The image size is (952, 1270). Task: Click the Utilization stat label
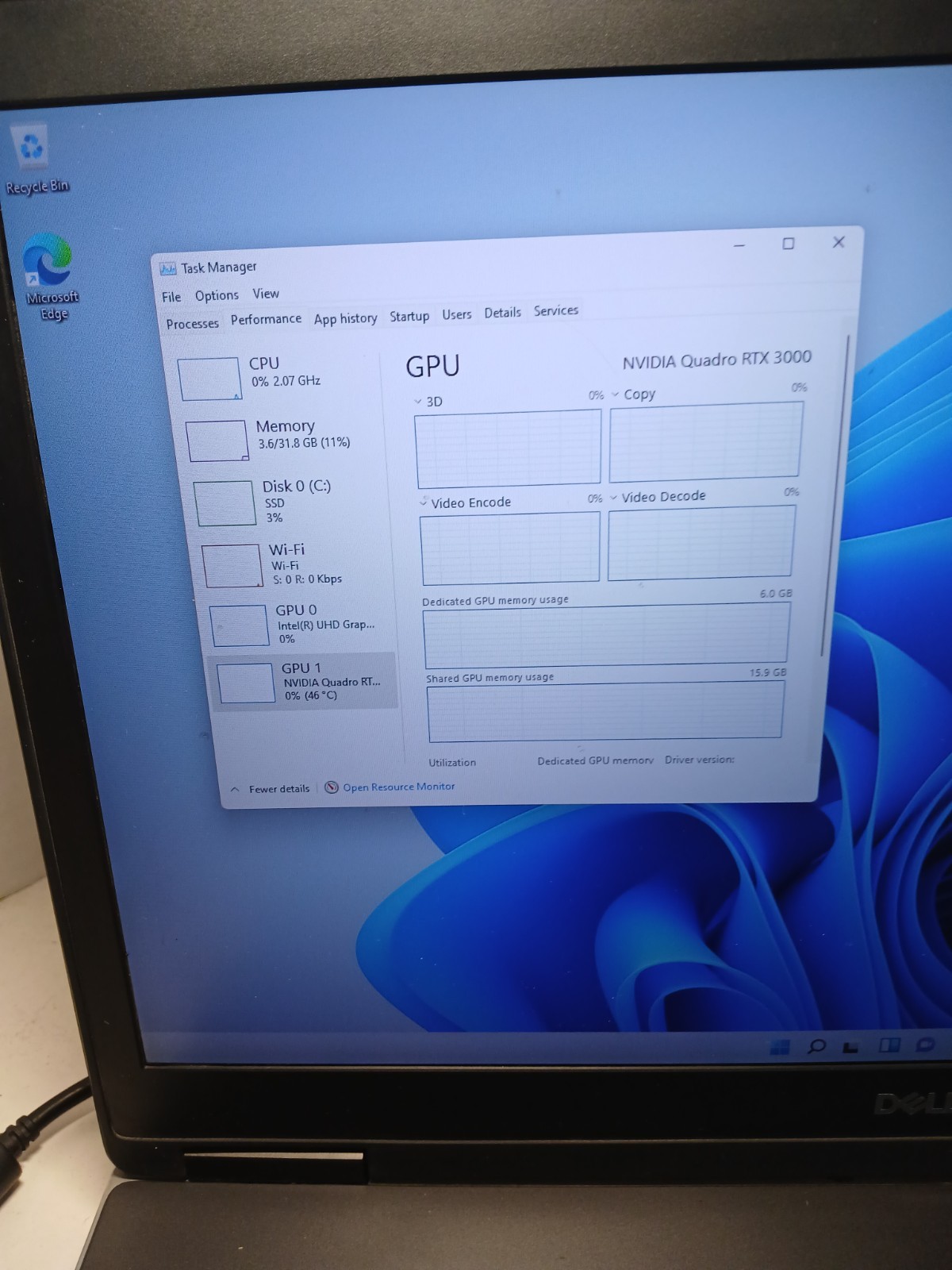coord(452,763)
